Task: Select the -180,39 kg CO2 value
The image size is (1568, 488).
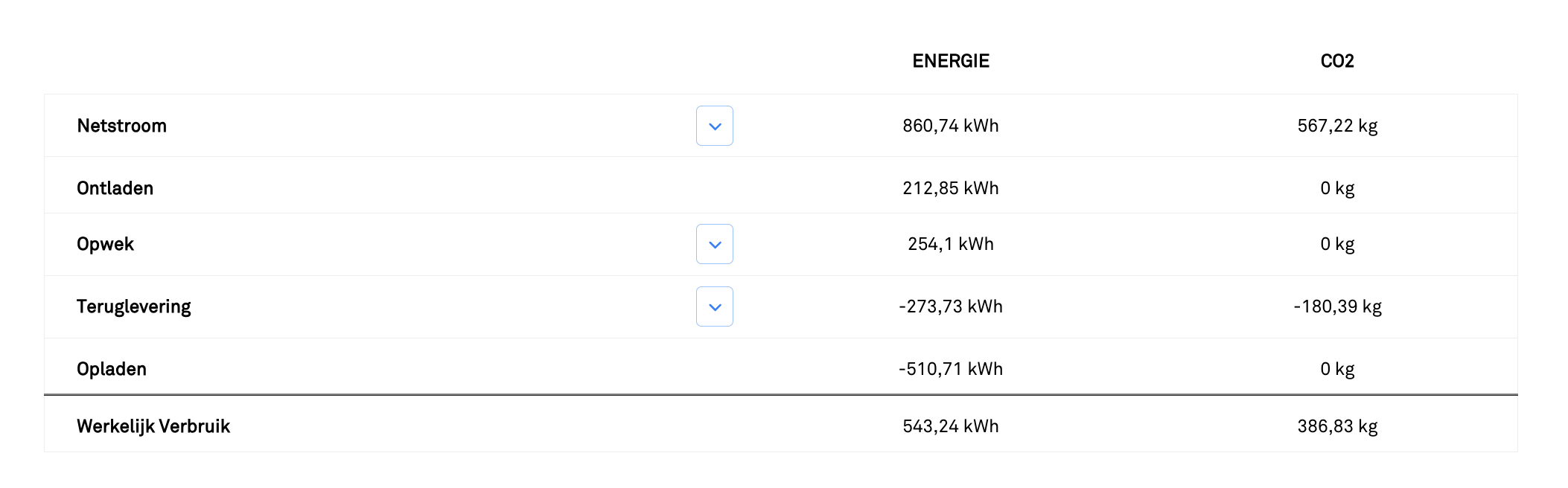Action: click(1337, 306)
